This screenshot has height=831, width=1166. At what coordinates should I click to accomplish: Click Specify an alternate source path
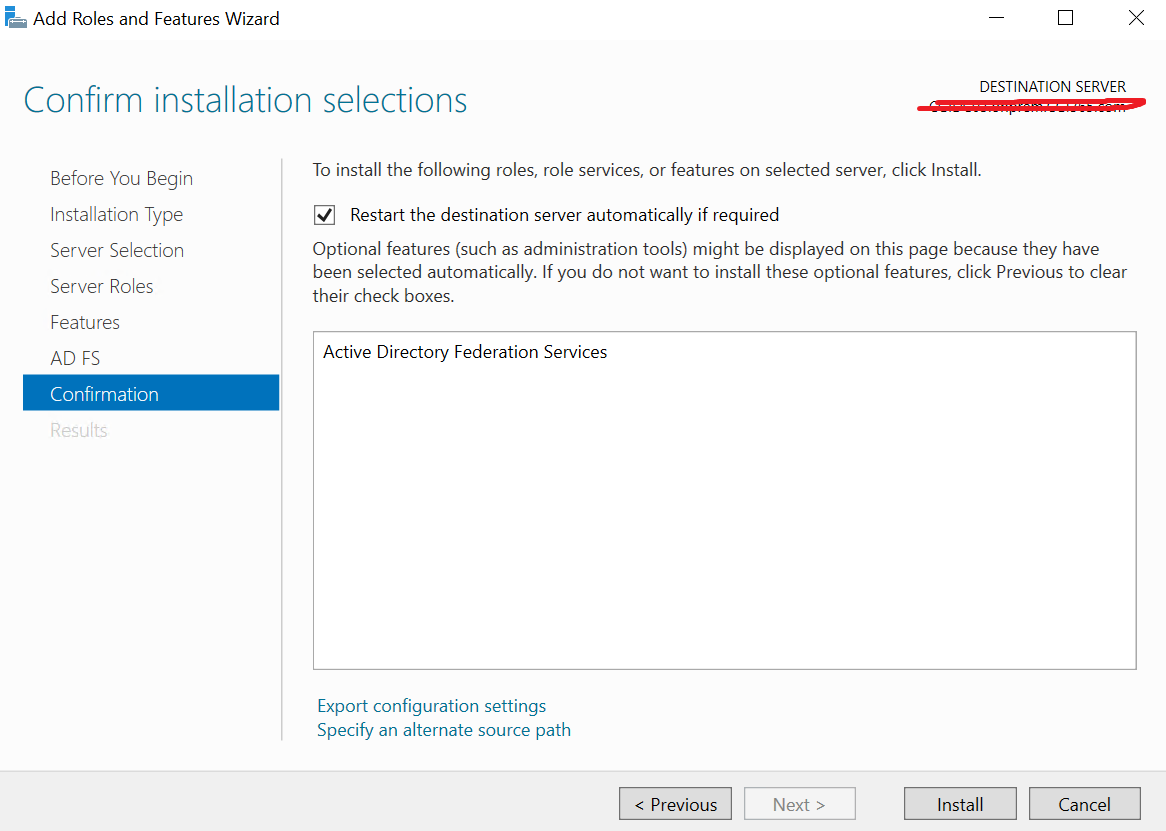click(x=444, y=730)
